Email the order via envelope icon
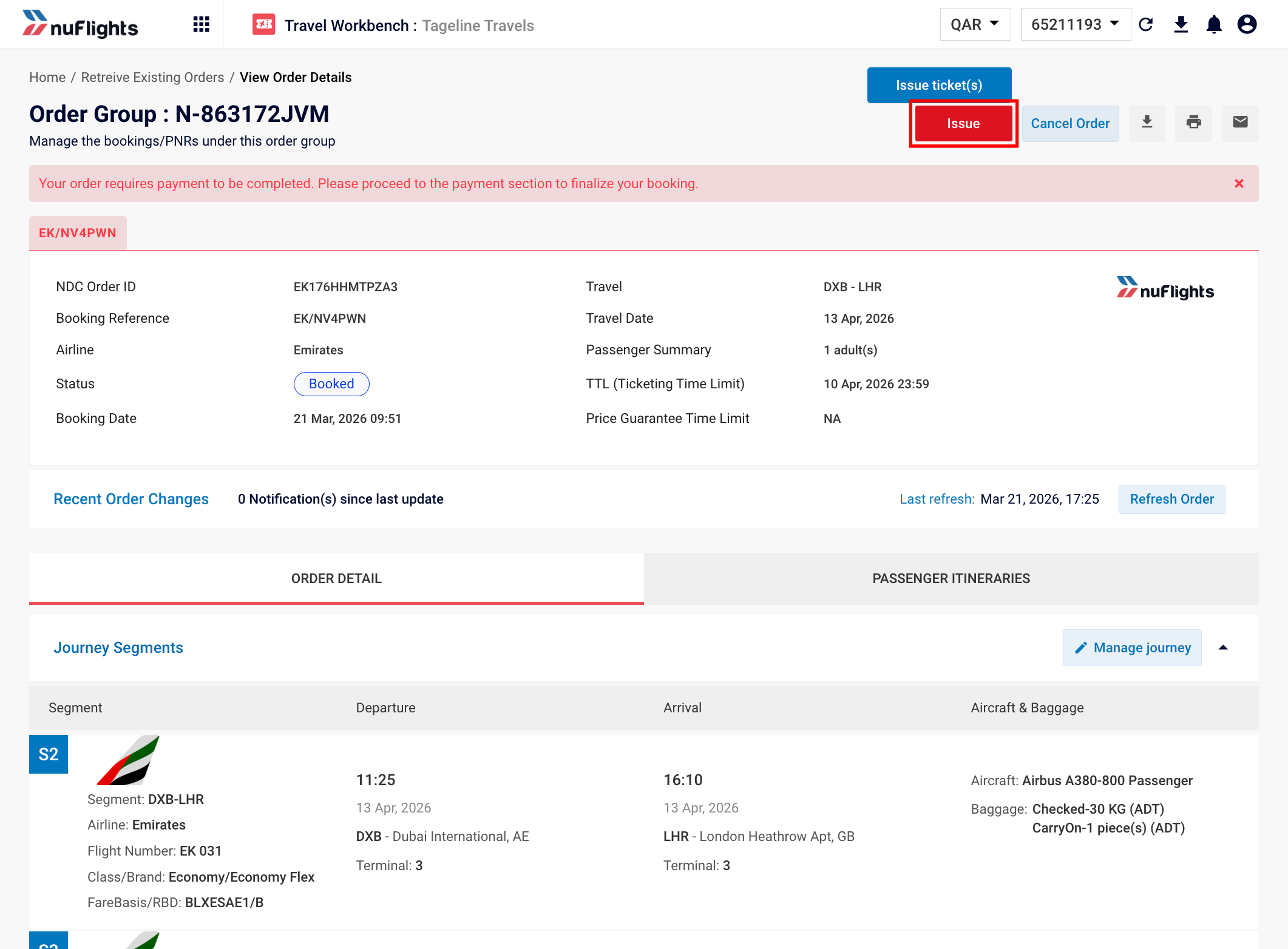 [x=1240, y=123]
